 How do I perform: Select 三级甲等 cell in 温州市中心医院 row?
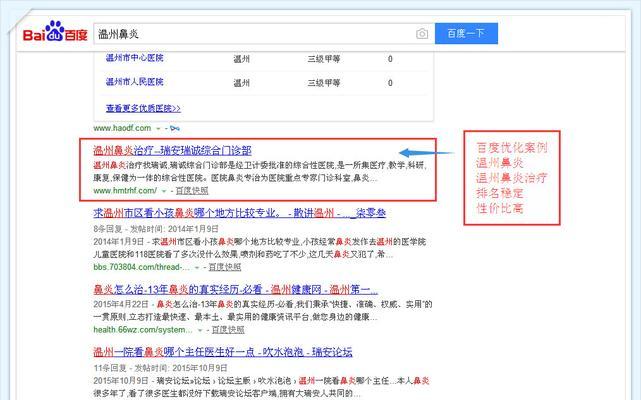point(324,59)
